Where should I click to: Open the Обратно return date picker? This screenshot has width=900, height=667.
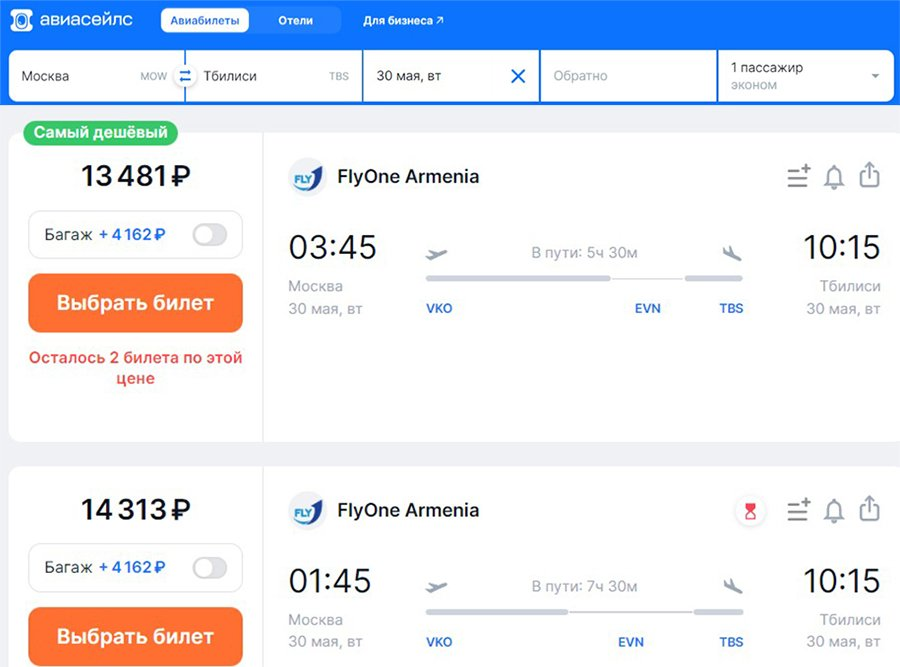pos(628,76)
